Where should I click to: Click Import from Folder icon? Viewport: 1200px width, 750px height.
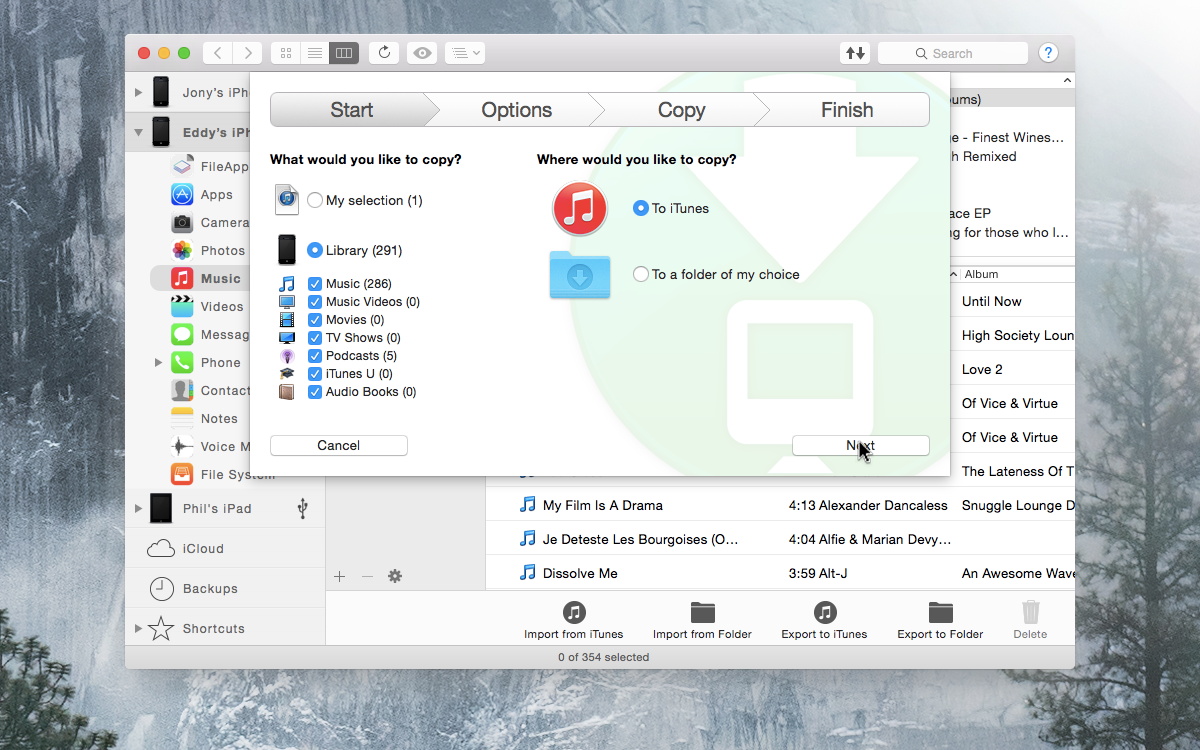click(702, 612)
